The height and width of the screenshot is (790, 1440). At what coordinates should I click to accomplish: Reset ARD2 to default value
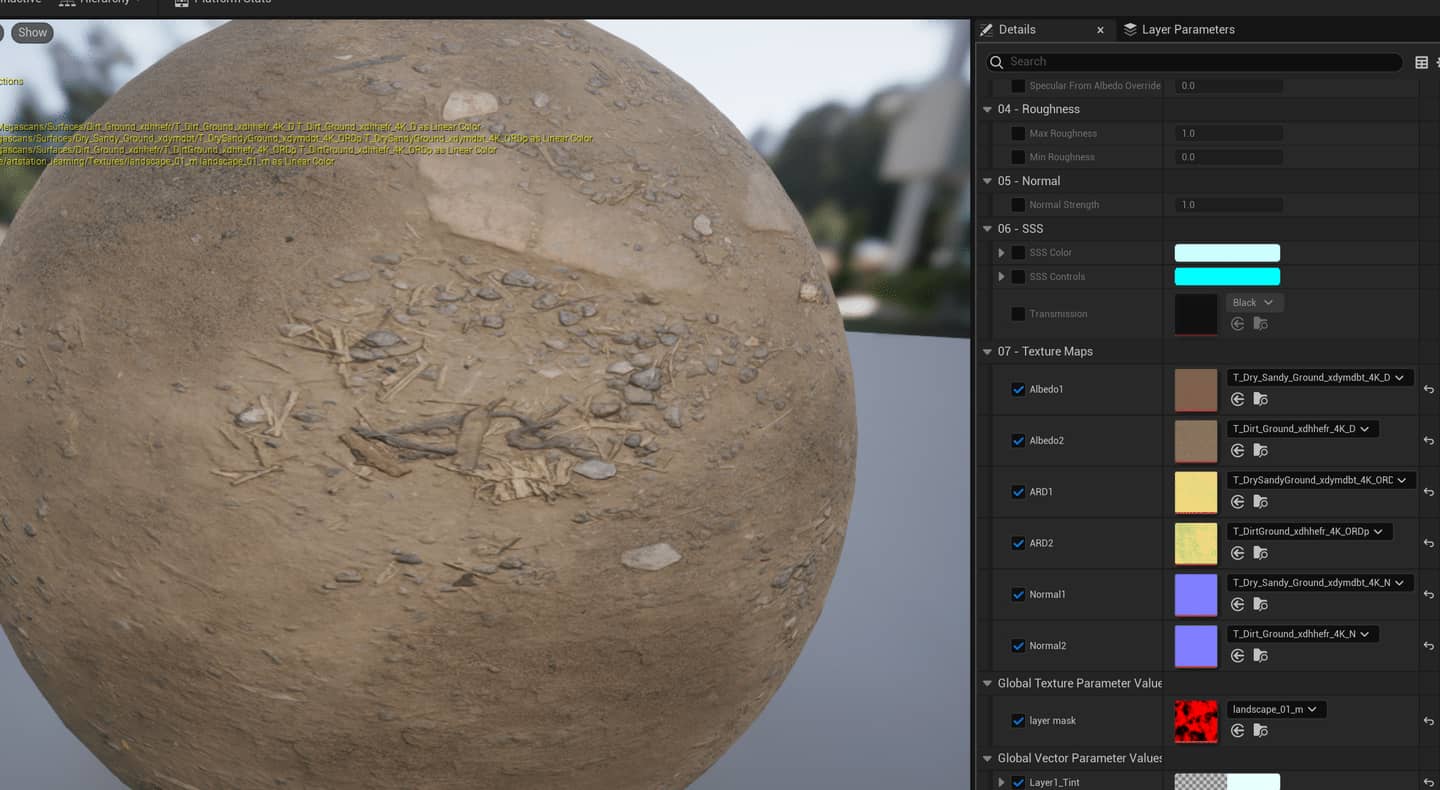1428,543
